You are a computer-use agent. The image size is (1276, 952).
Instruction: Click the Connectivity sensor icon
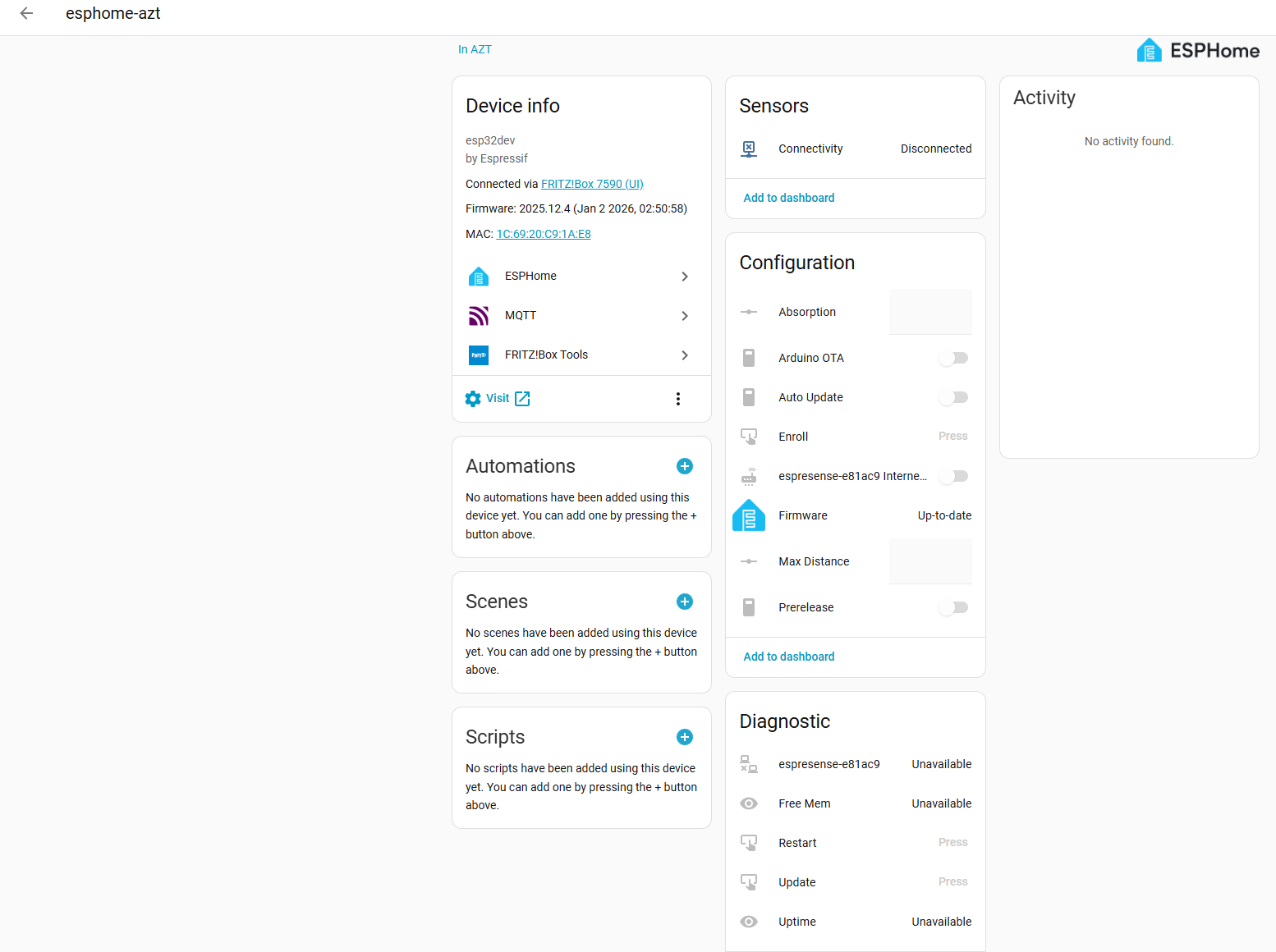pos(749,149)
